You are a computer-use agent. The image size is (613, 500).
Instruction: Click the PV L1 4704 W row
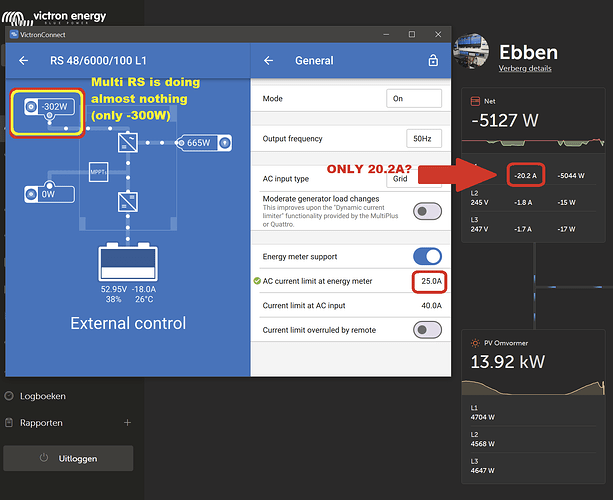click(x=533, y=413)
